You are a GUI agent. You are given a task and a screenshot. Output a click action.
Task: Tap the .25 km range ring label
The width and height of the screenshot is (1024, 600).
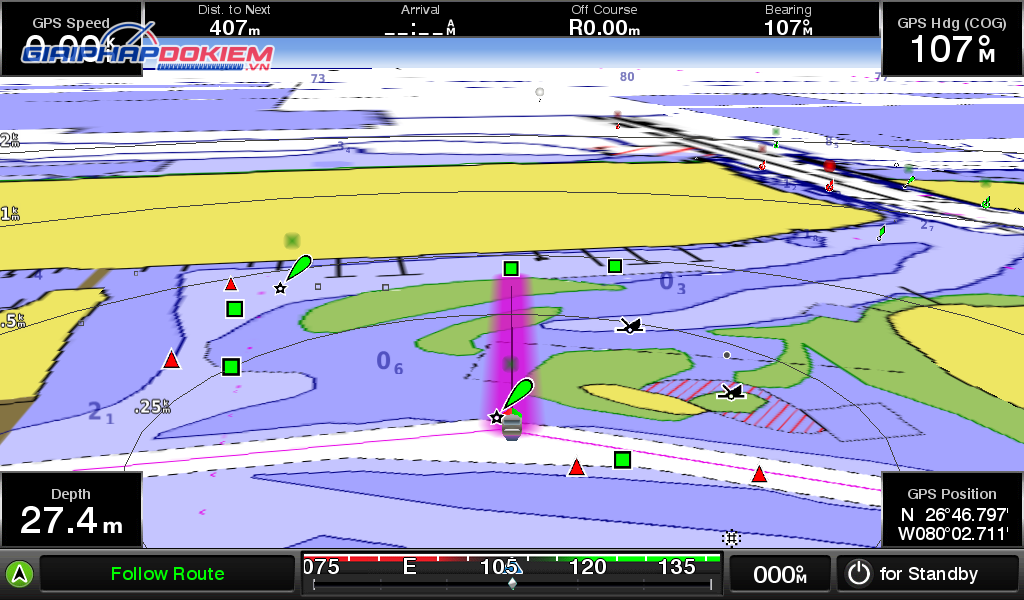(152, 407)
